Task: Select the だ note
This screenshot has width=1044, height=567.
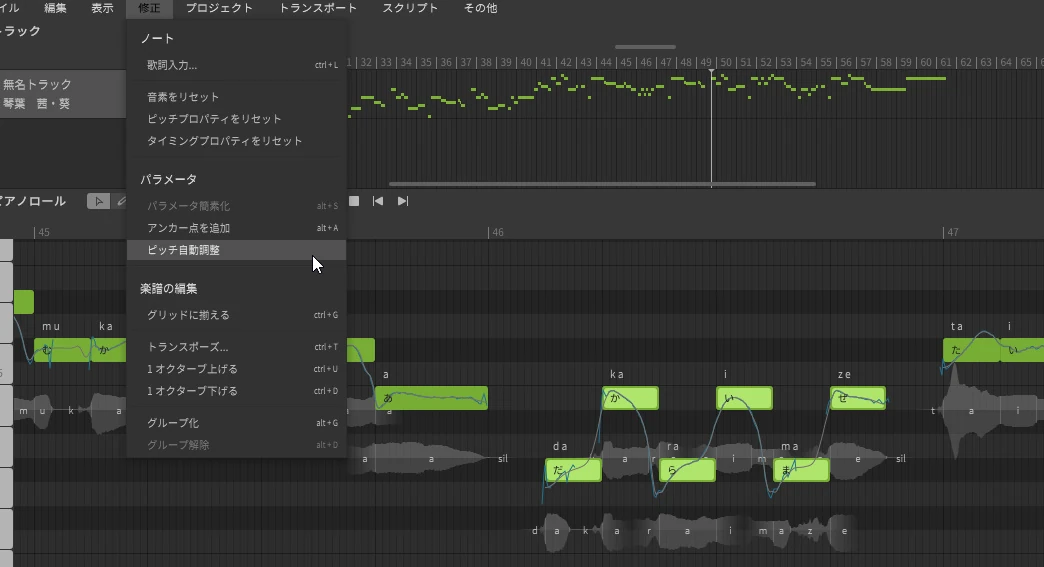Action: coord(573,470)
